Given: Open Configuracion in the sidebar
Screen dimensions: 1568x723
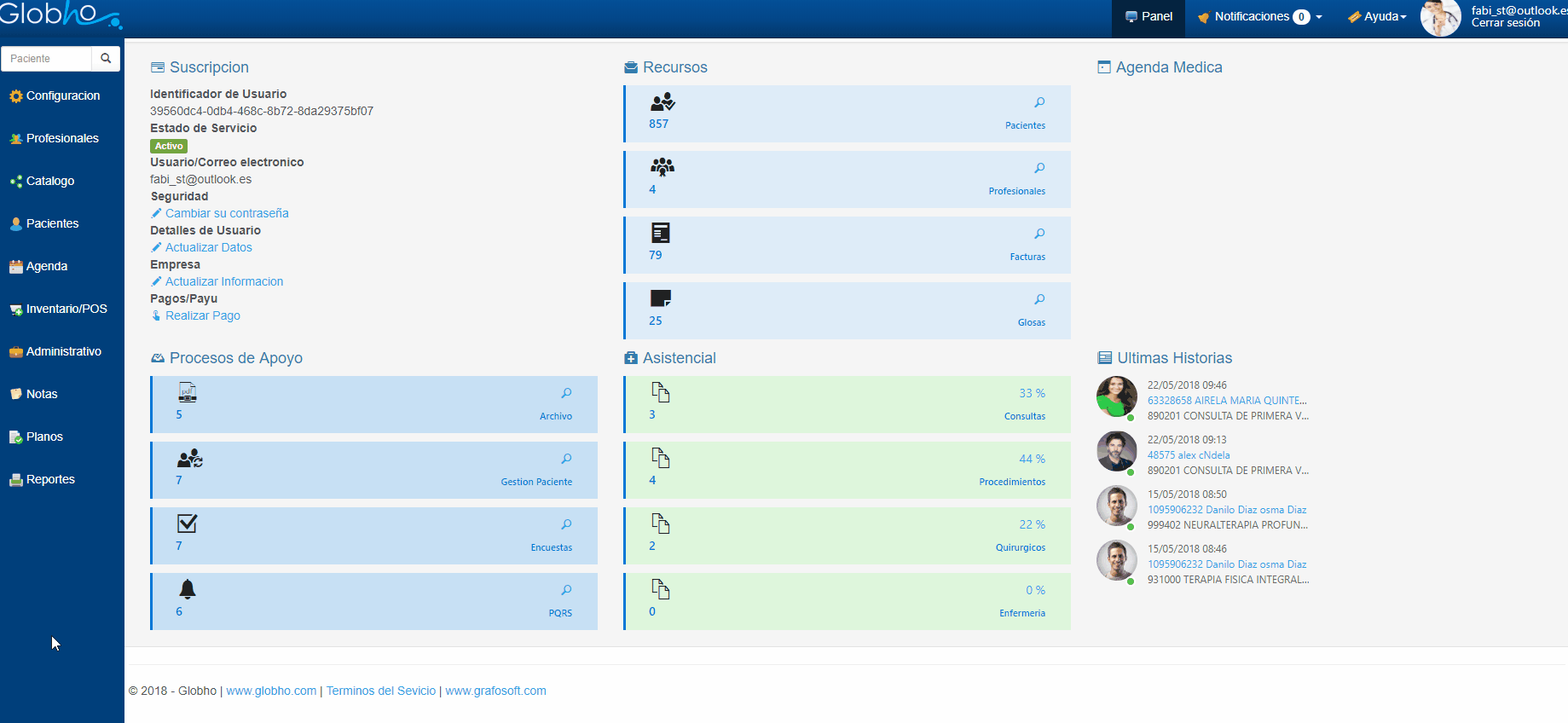Looking at the screenshot, I should click(62, 95).
